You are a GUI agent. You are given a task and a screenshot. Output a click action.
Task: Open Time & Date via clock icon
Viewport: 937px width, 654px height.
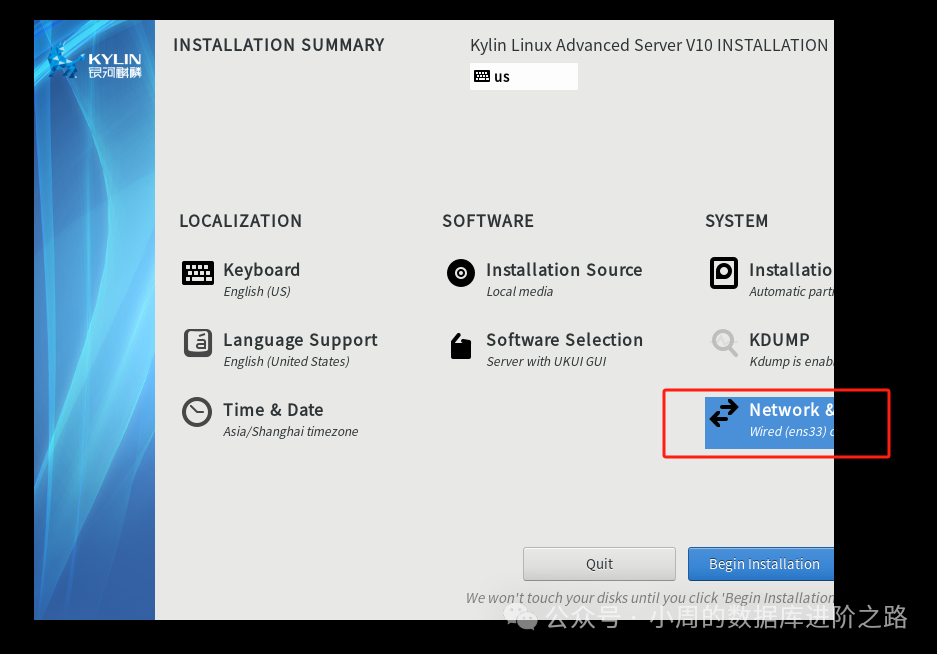click(x=197, y=412)
